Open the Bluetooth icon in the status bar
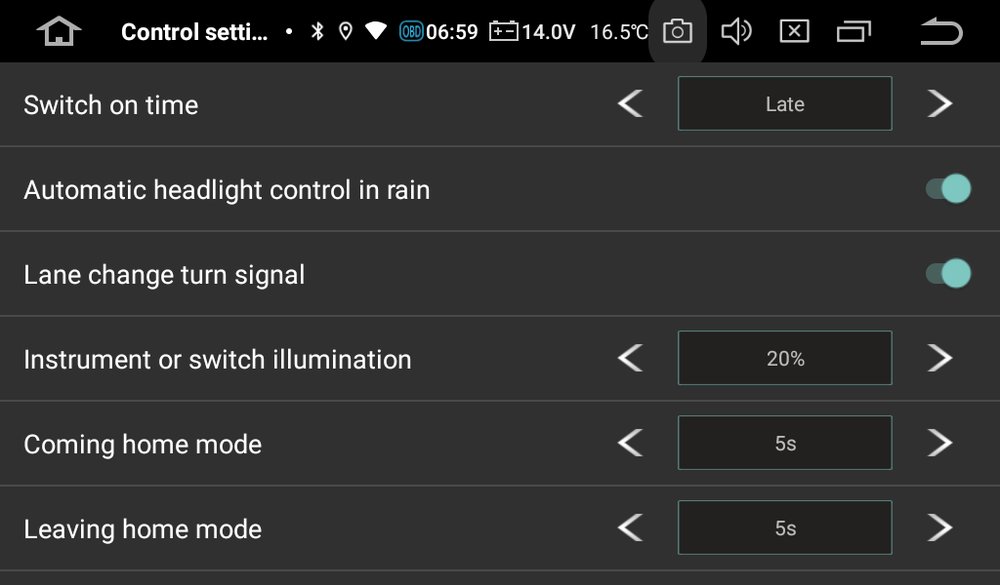 (x=316, y=30)
